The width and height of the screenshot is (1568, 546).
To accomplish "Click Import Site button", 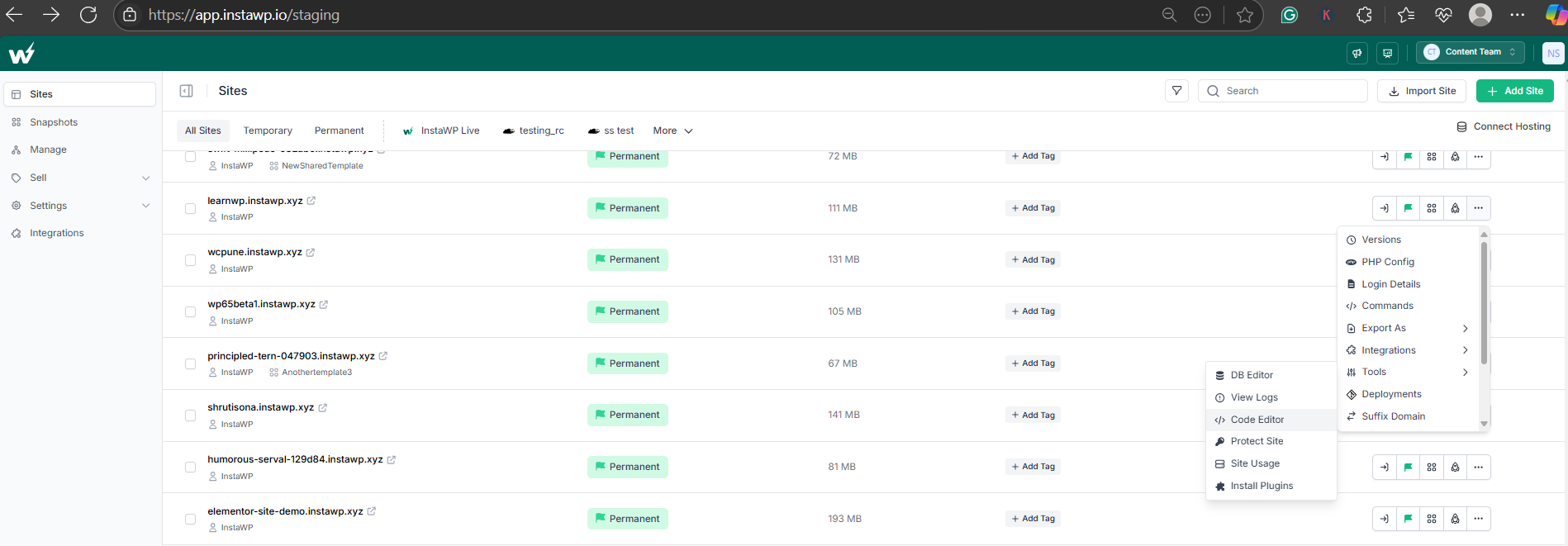I will click(1422, 91).
